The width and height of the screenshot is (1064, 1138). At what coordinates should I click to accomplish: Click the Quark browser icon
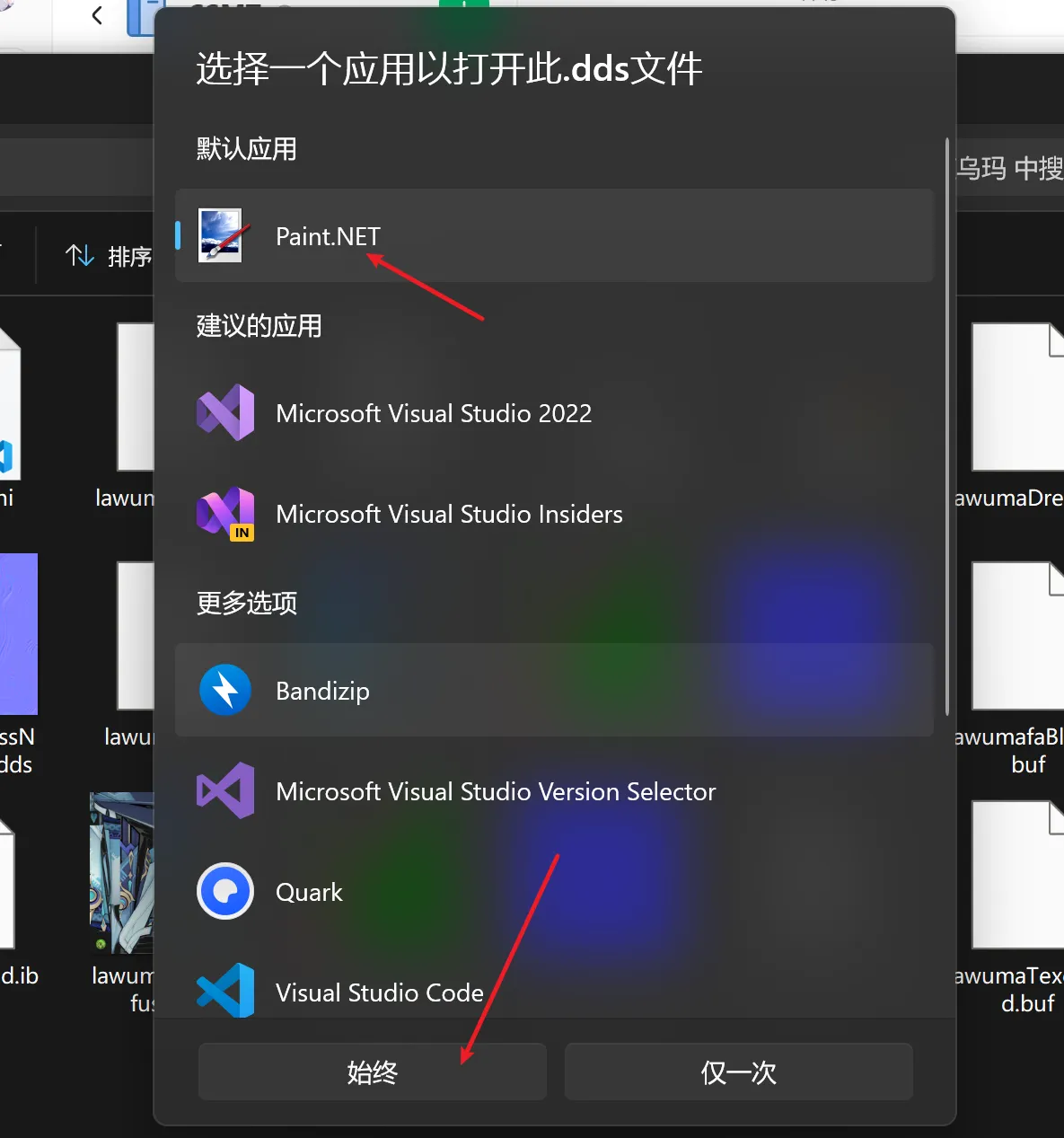click(224, 891)
